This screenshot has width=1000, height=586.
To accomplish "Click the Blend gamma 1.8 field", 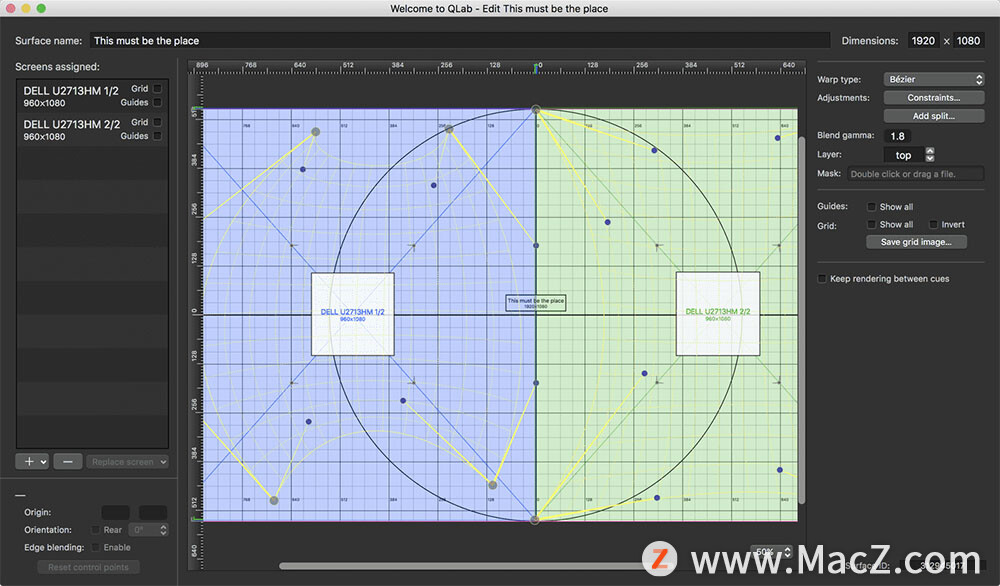I will [898, 136].
